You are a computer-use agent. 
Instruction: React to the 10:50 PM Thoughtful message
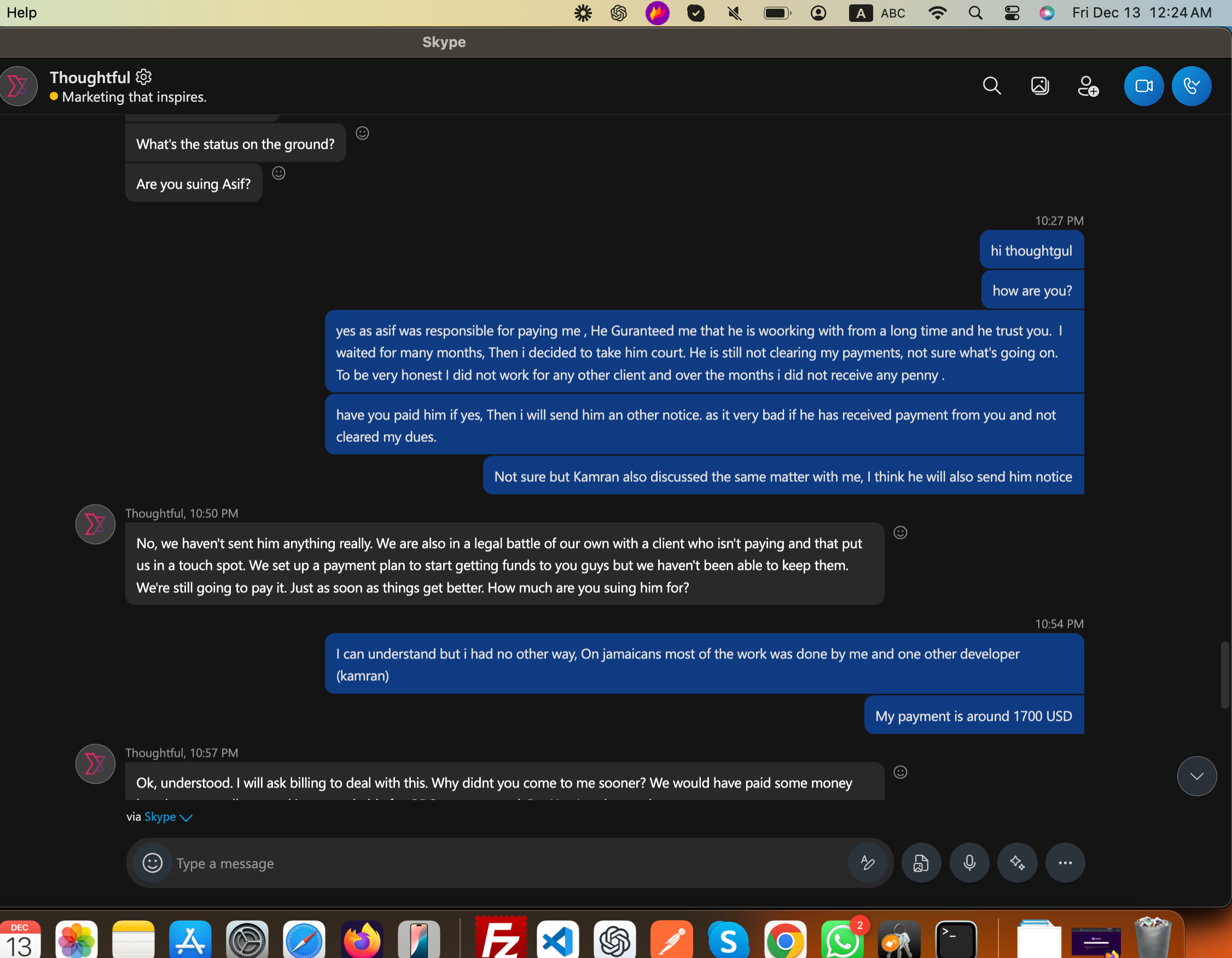pyautogui.click(x=900, y=532)
